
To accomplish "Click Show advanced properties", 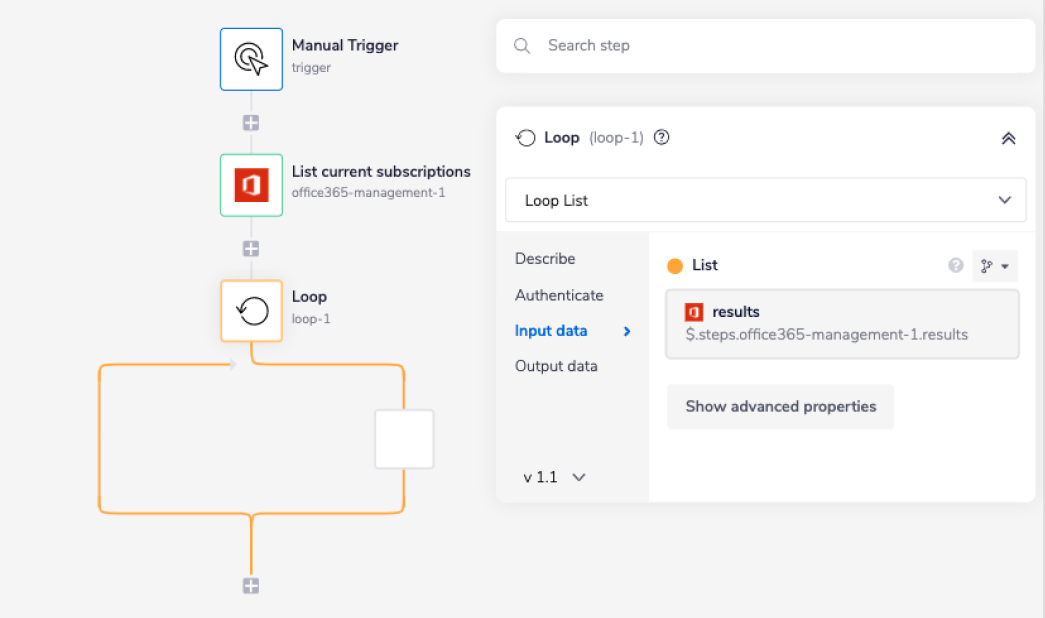I will click(x=780, y=407).
